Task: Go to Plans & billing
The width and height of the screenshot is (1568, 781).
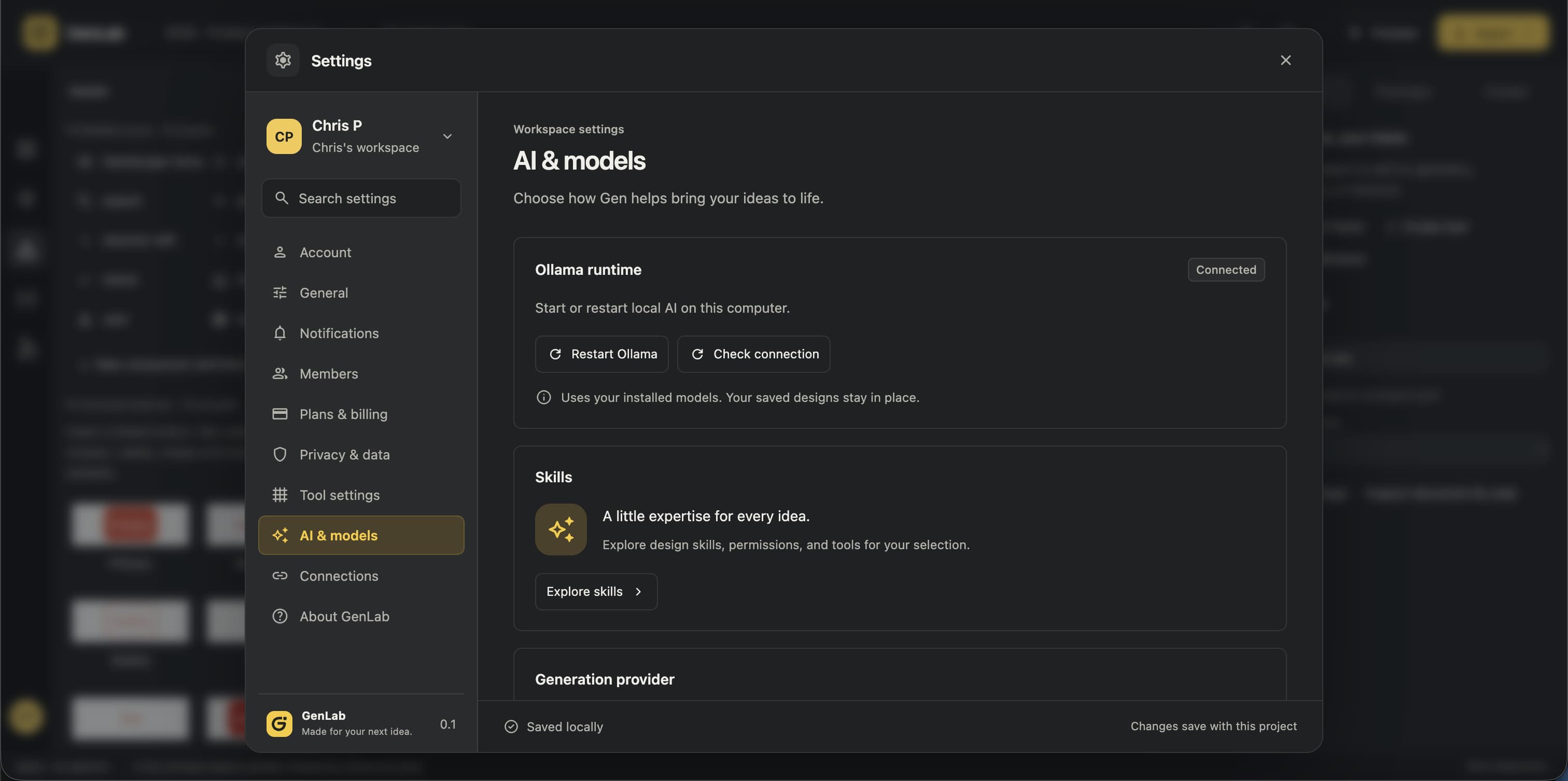Action: coord(361,414)
